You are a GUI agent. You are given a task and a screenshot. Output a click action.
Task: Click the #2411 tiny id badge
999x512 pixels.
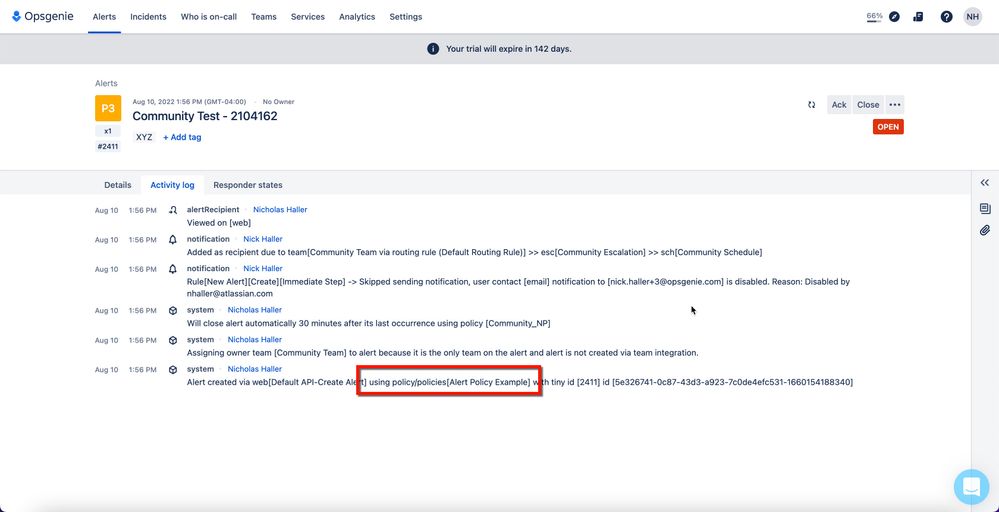(108, 146)
